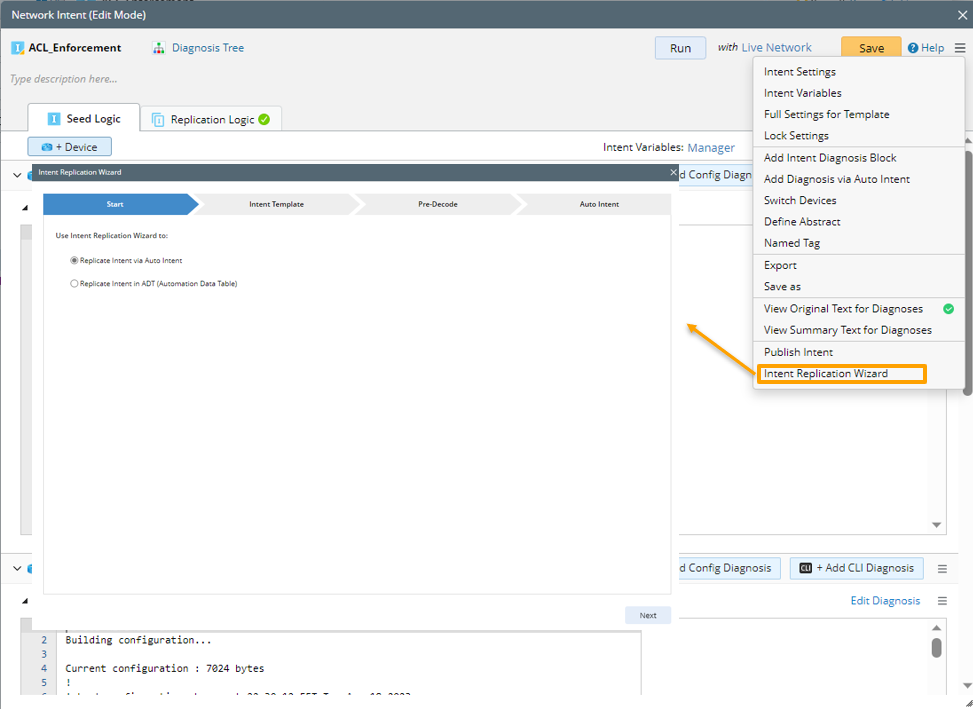Click the green check on Replication Logic
Viewport: 973px width, 709px height.
point(264,119)
